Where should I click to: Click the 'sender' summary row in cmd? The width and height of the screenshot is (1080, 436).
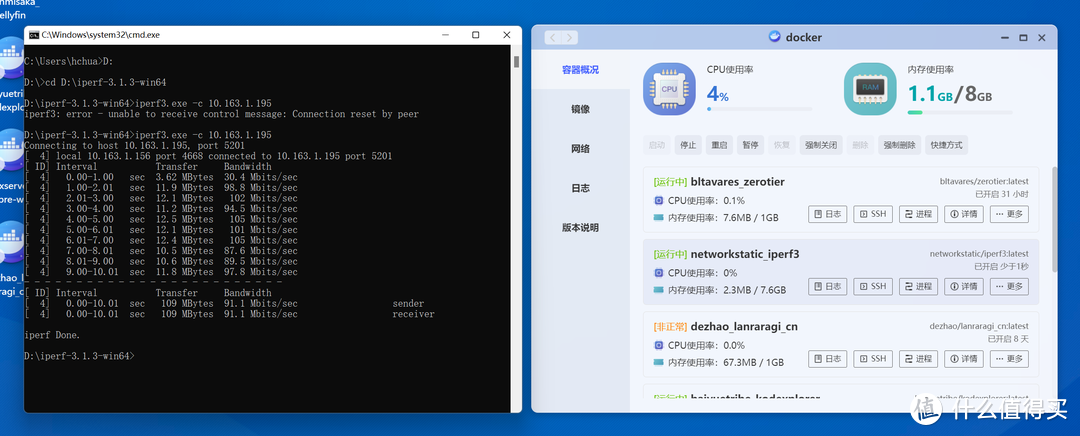coord(229,303)
